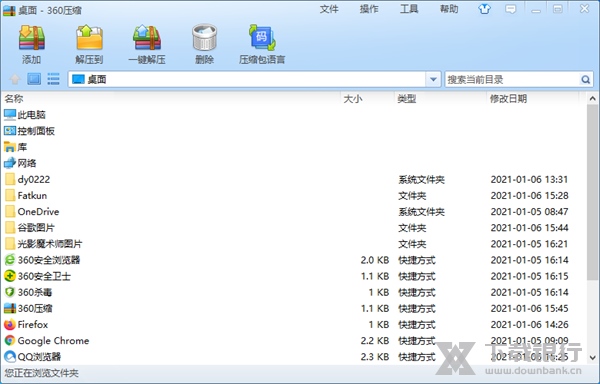Select the 360压缩 shortcut icon
This screenshot has height=384, width=600.
point(10,308)
